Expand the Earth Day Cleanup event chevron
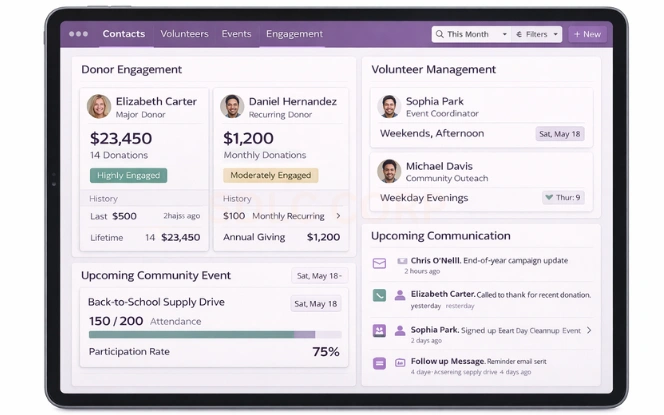 pyautogui.click(x=589, y=330)
